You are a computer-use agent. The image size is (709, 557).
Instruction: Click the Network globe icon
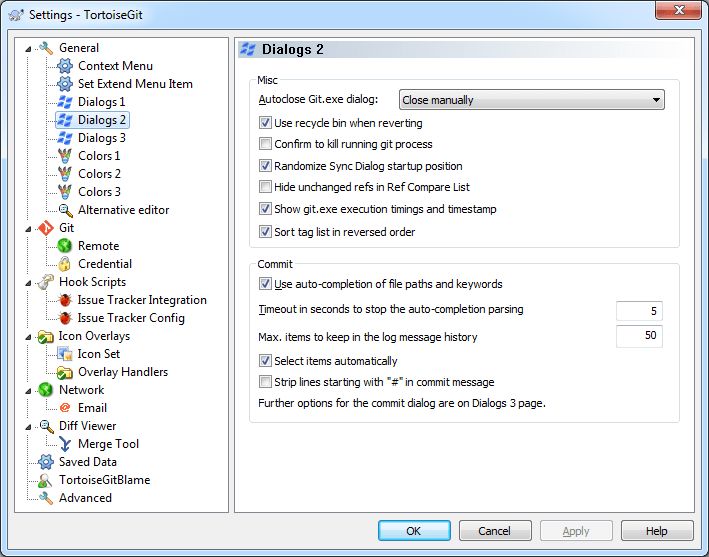tap(46, 390)
